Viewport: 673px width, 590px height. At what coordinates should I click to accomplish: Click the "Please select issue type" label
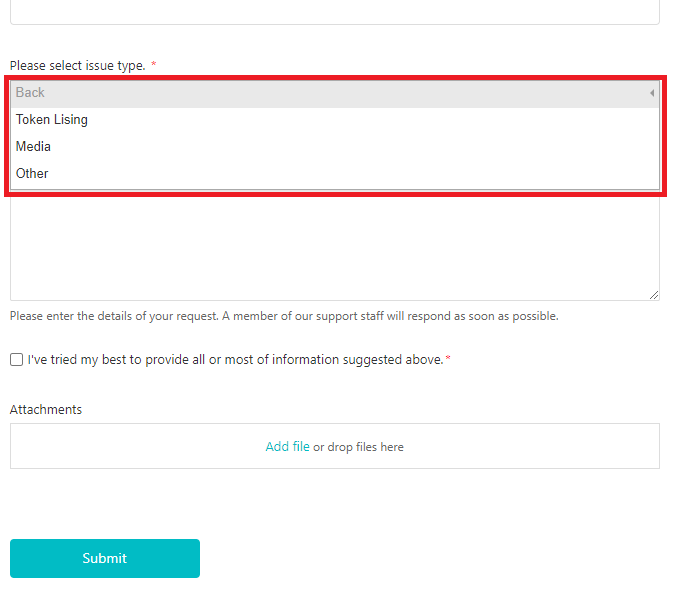[x=77, y=66]
